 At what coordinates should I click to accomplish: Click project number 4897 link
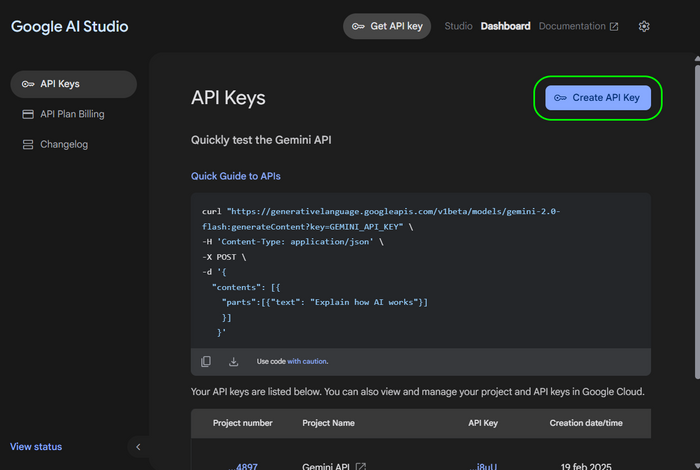pos(247,465)
